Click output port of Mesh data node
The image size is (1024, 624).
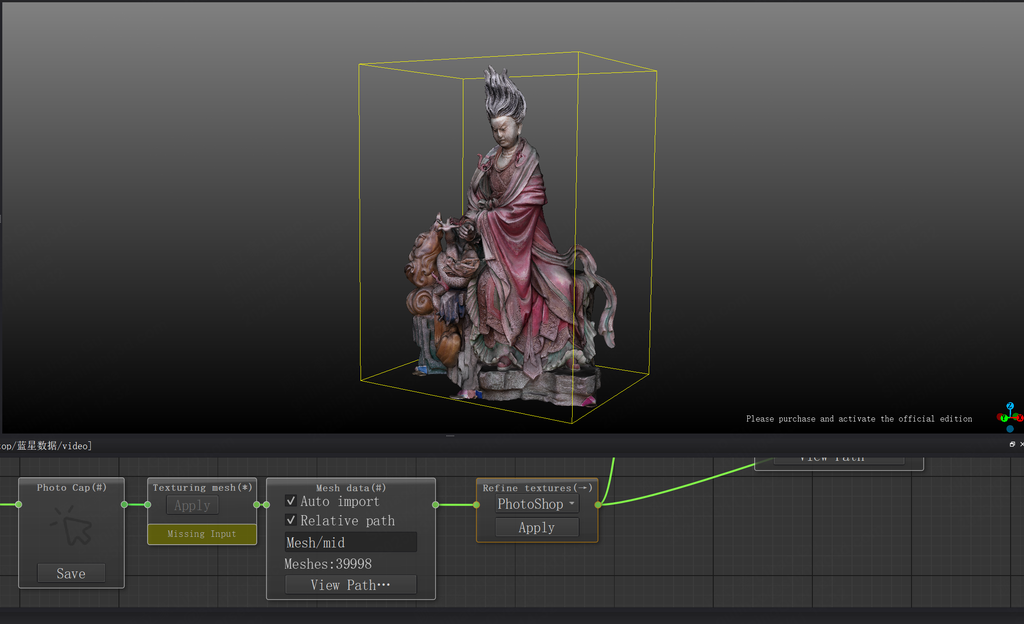[x=435, y=505]
